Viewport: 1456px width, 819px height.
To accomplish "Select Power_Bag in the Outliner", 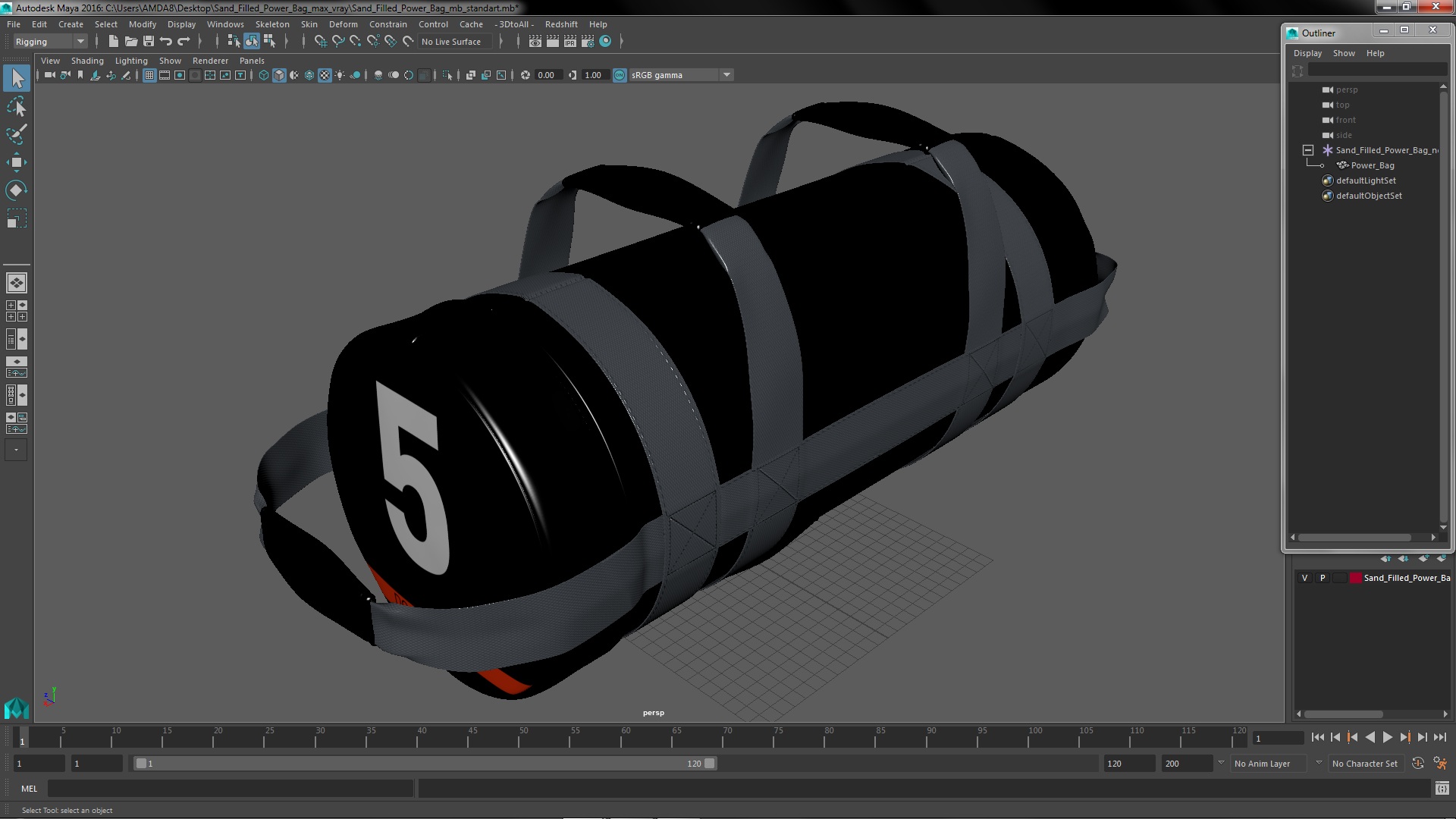I will pos(1372,165).
